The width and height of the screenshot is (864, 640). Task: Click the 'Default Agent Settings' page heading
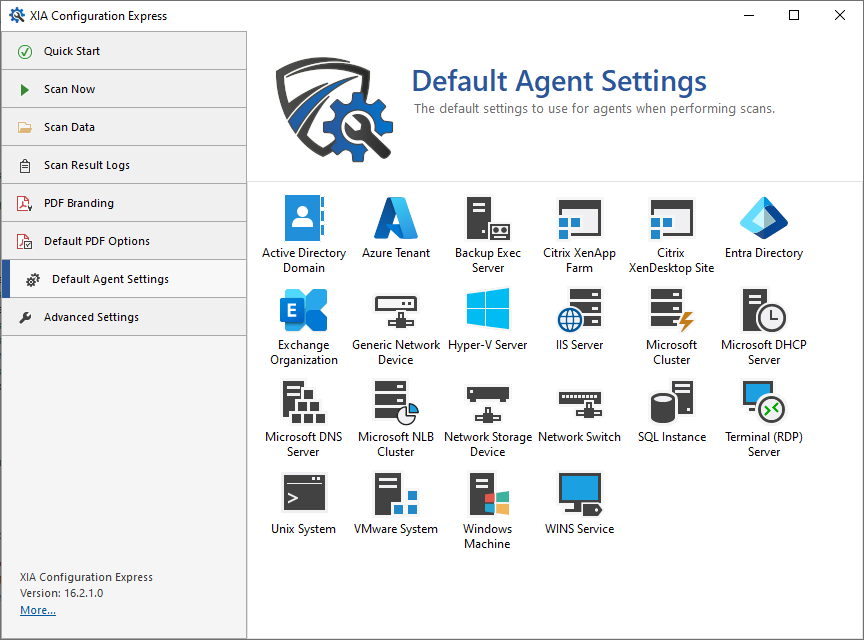coord(559,81)
